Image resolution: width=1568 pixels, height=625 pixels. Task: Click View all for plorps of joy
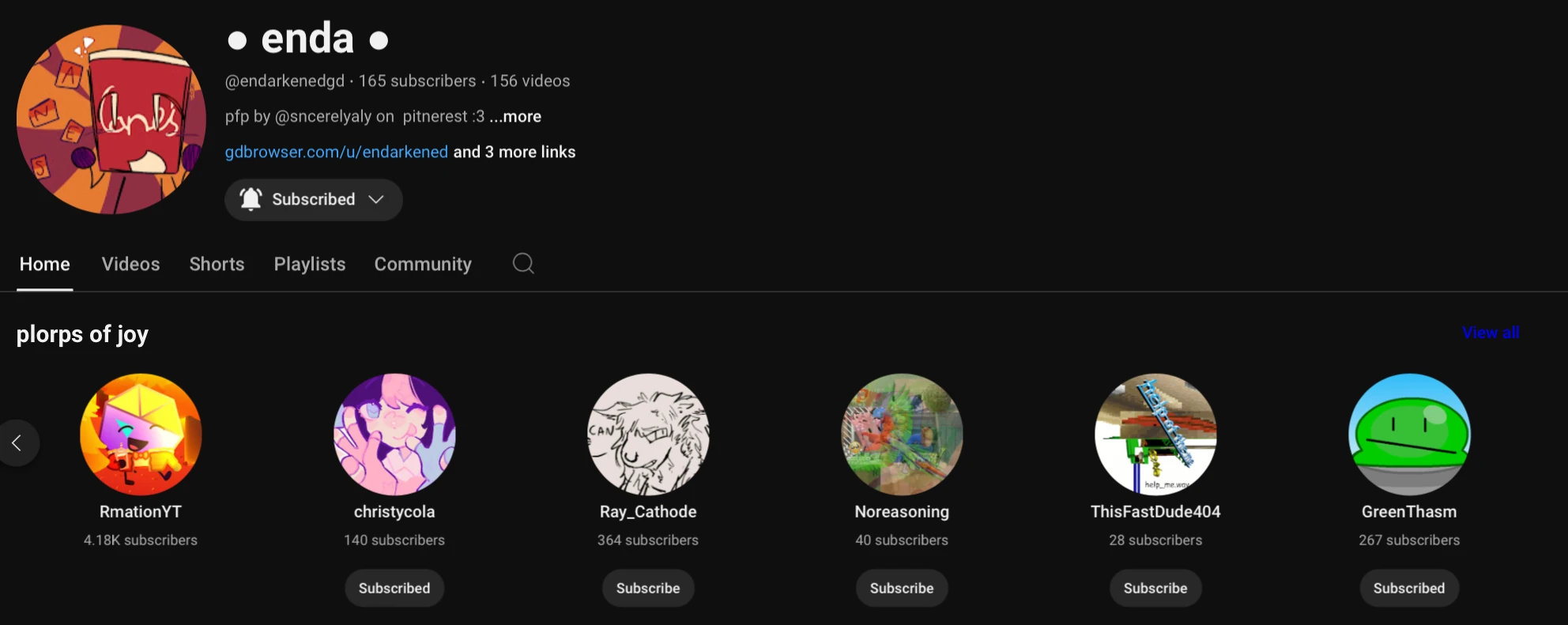(1491, 333)
